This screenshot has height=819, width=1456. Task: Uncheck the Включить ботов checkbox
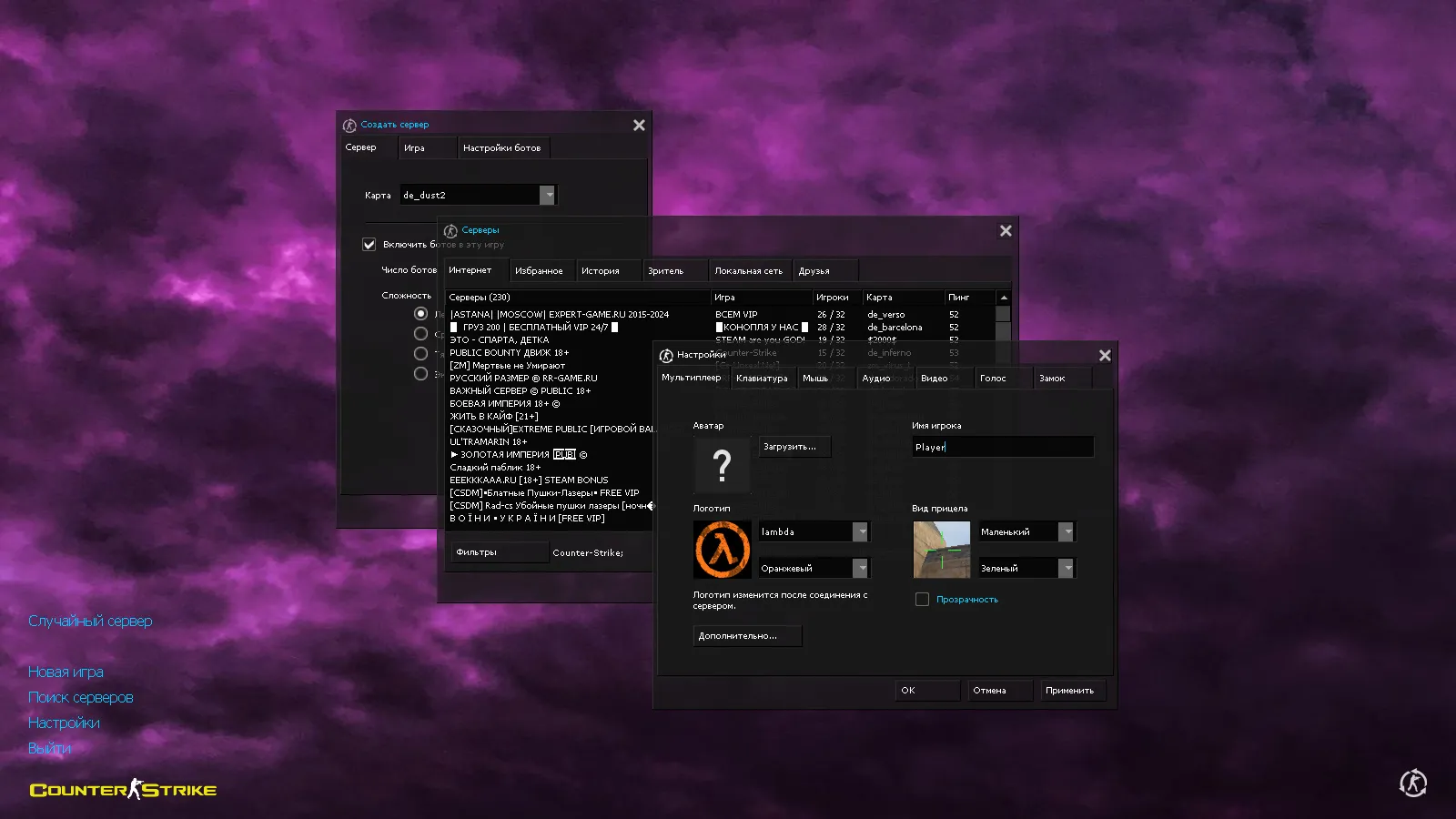click(369, 245)
